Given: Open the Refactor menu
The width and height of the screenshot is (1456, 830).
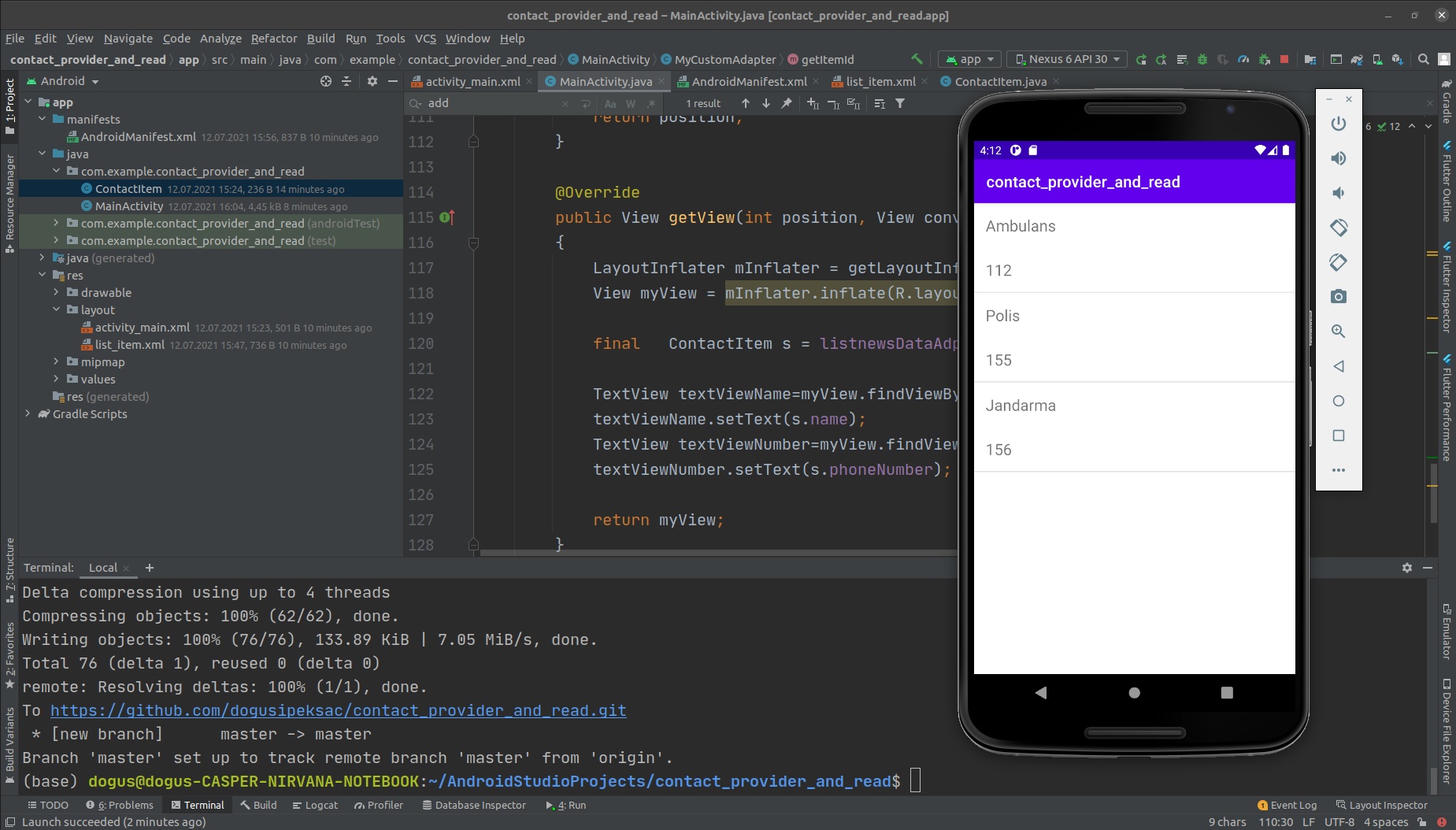Looking at the screenshot, I should pos(274,38).
